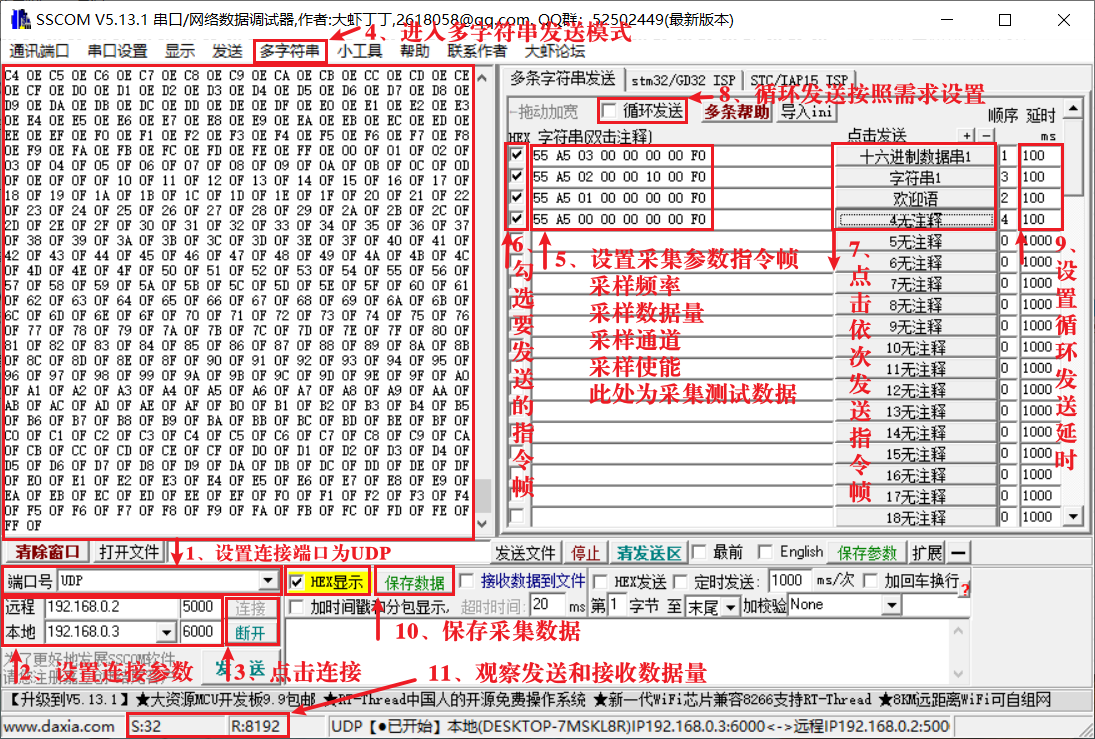This screenshot has height=739, width=1095.
Task: Open the 多字符串 menu
Action: point(290,51)
